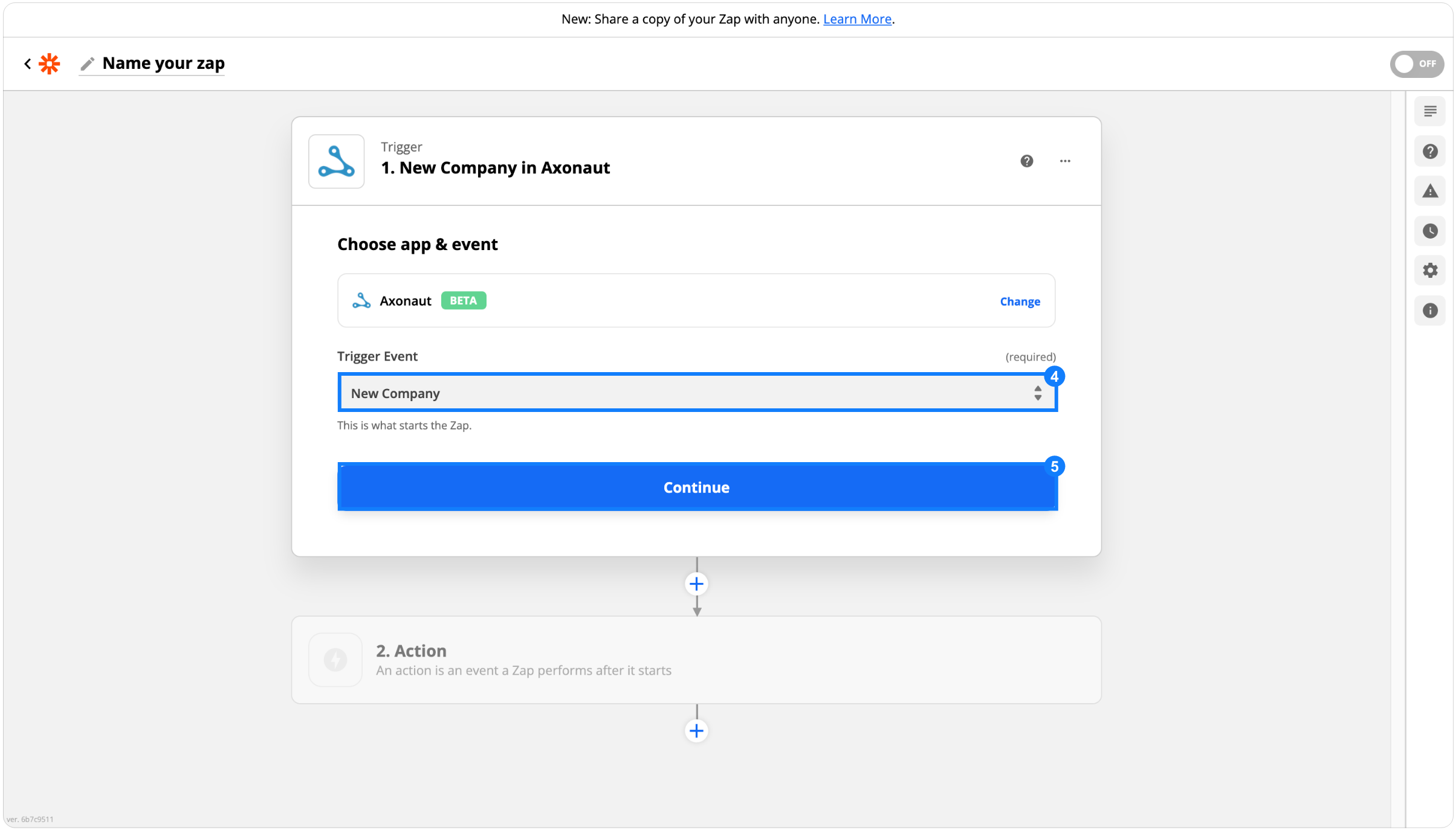Viewport: 1456px width, 830px height.
Task: Expand the 2. Action step
Action: pos(696,660)
